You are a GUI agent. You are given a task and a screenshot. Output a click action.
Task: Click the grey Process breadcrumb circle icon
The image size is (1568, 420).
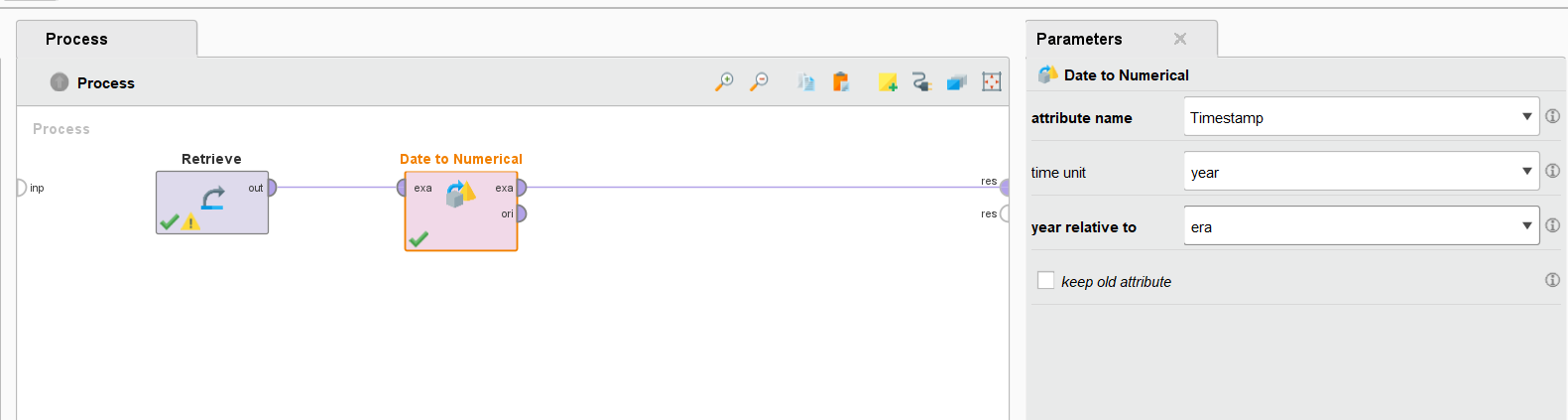click(x=60, y=82)
